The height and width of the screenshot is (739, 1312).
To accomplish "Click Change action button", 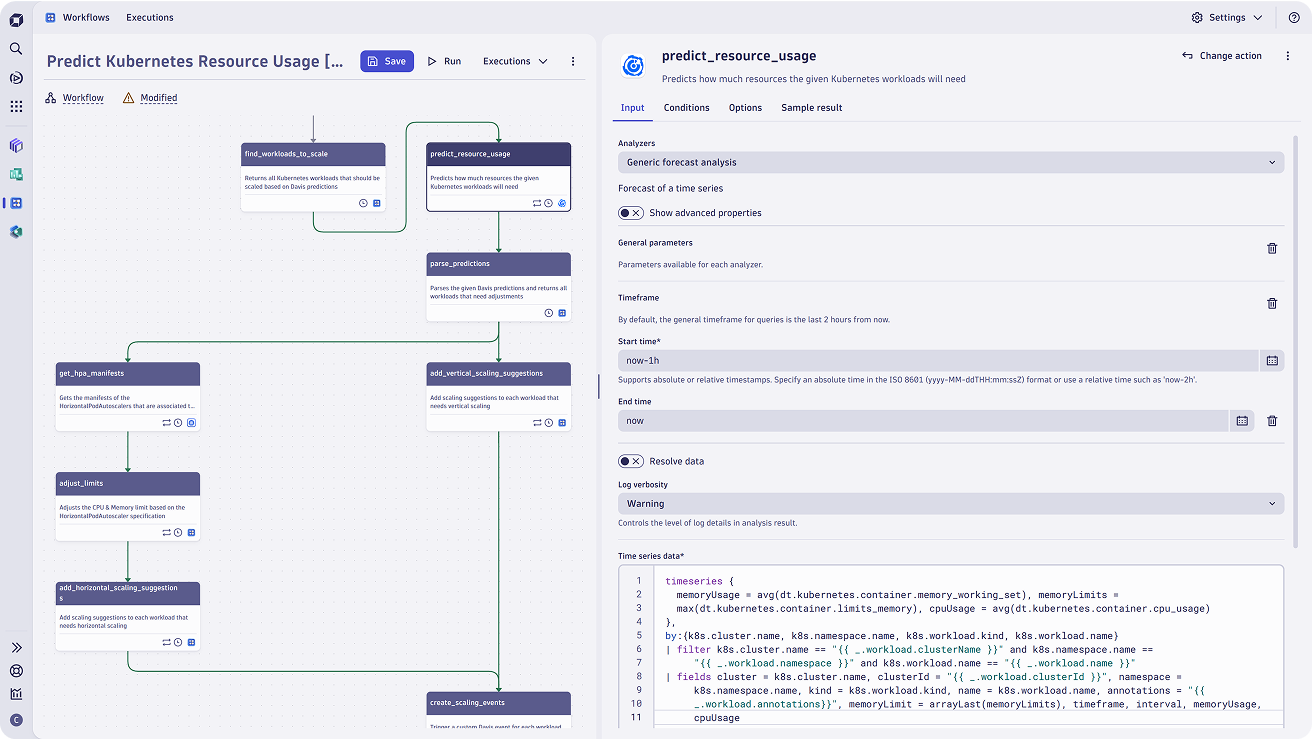I will 1222,56.
